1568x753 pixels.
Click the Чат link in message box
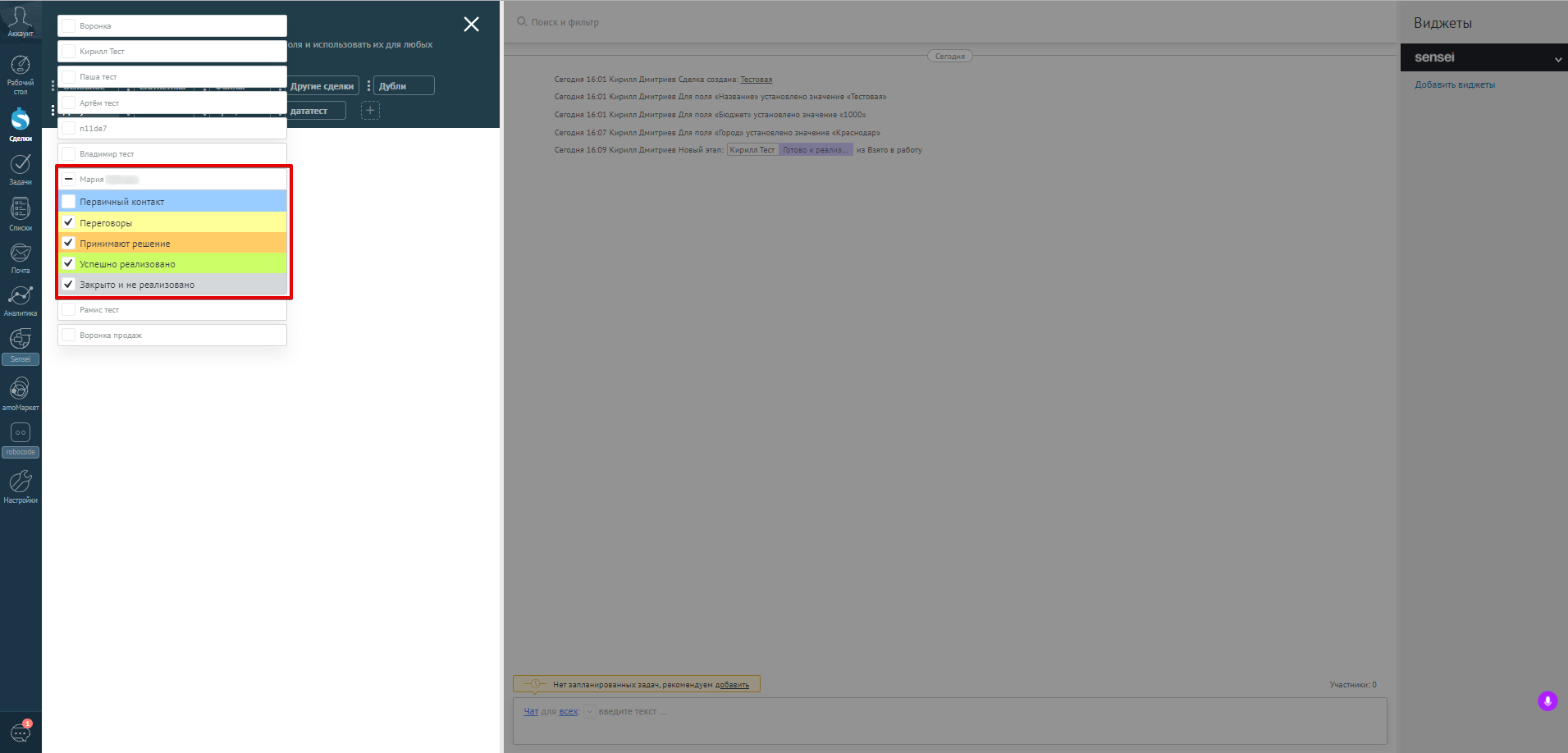pos(531,712)
